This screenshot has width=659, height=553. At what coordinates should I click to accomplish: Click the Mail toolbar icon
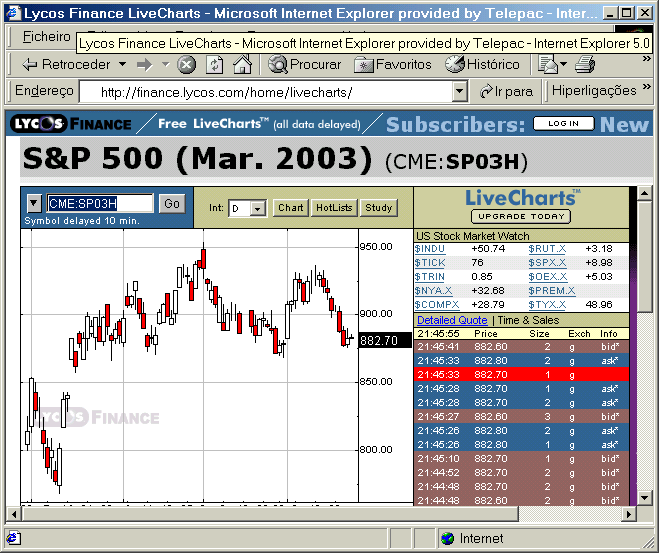pyautogui.click(x=548, y=65)
